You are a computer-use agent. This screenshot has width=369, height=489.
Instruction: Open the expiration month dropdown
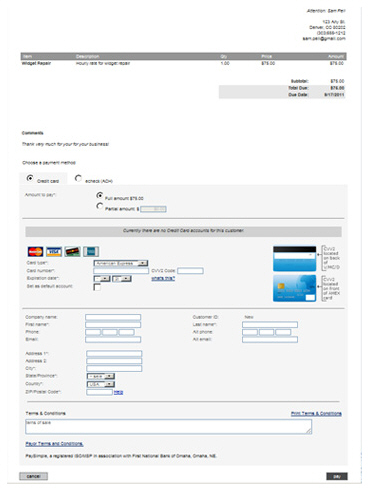[102, 279]
